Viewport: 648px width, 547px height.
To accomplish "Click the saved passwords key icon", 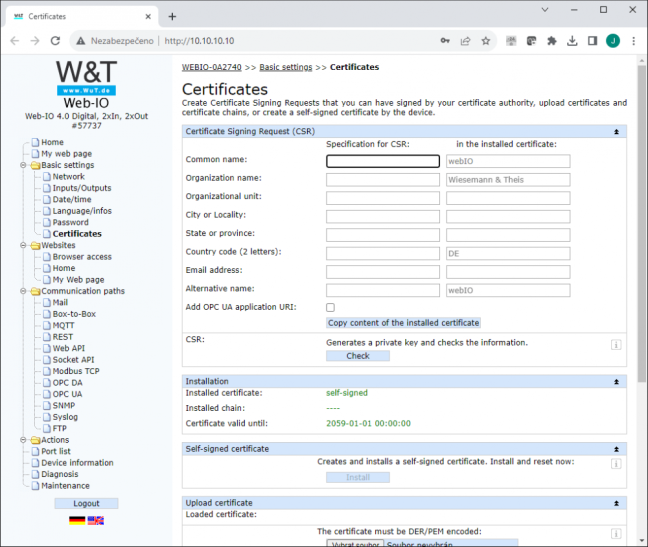I will point(445,41).
